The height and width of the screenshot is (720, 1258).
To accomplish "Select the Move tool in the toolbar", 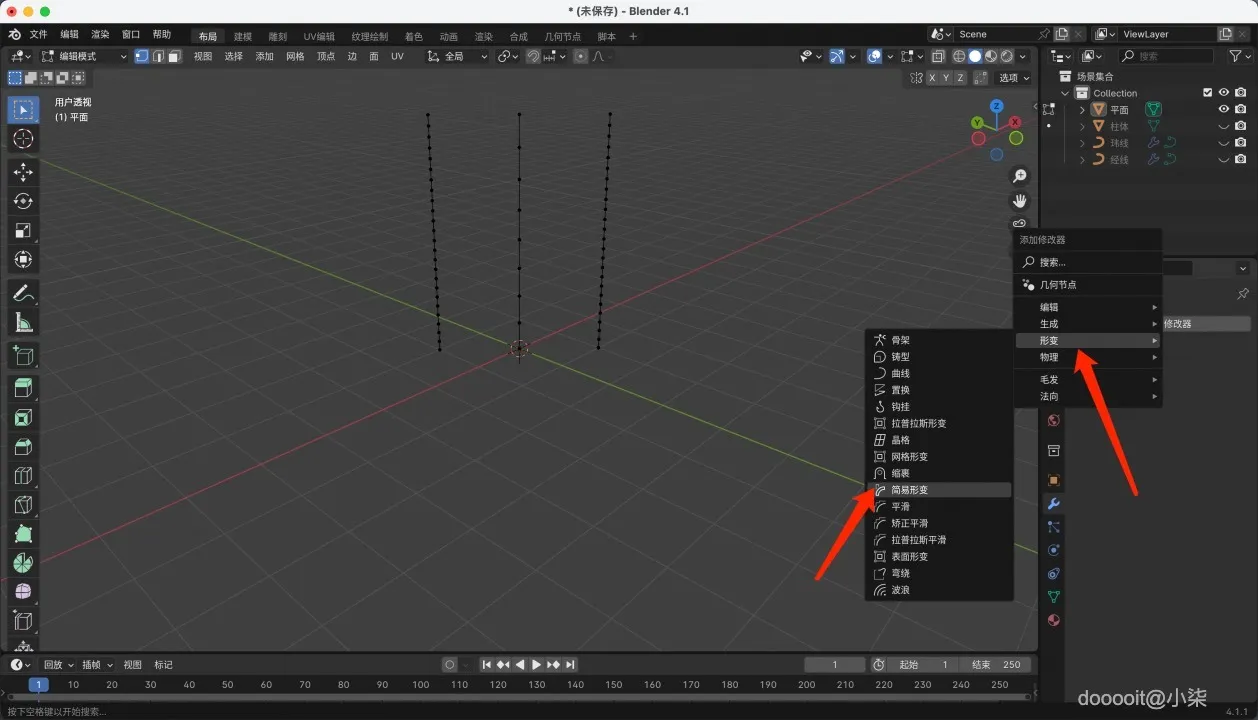I will (x=23, y=173).
